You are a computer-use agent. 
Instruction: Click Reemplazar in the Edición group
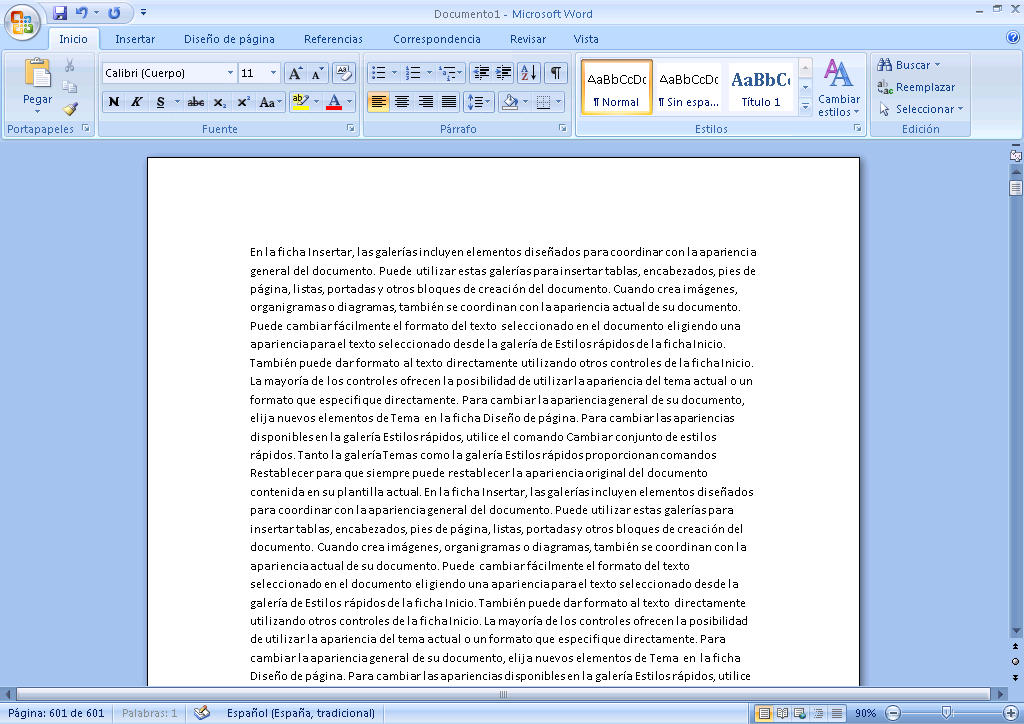(916, 87)
